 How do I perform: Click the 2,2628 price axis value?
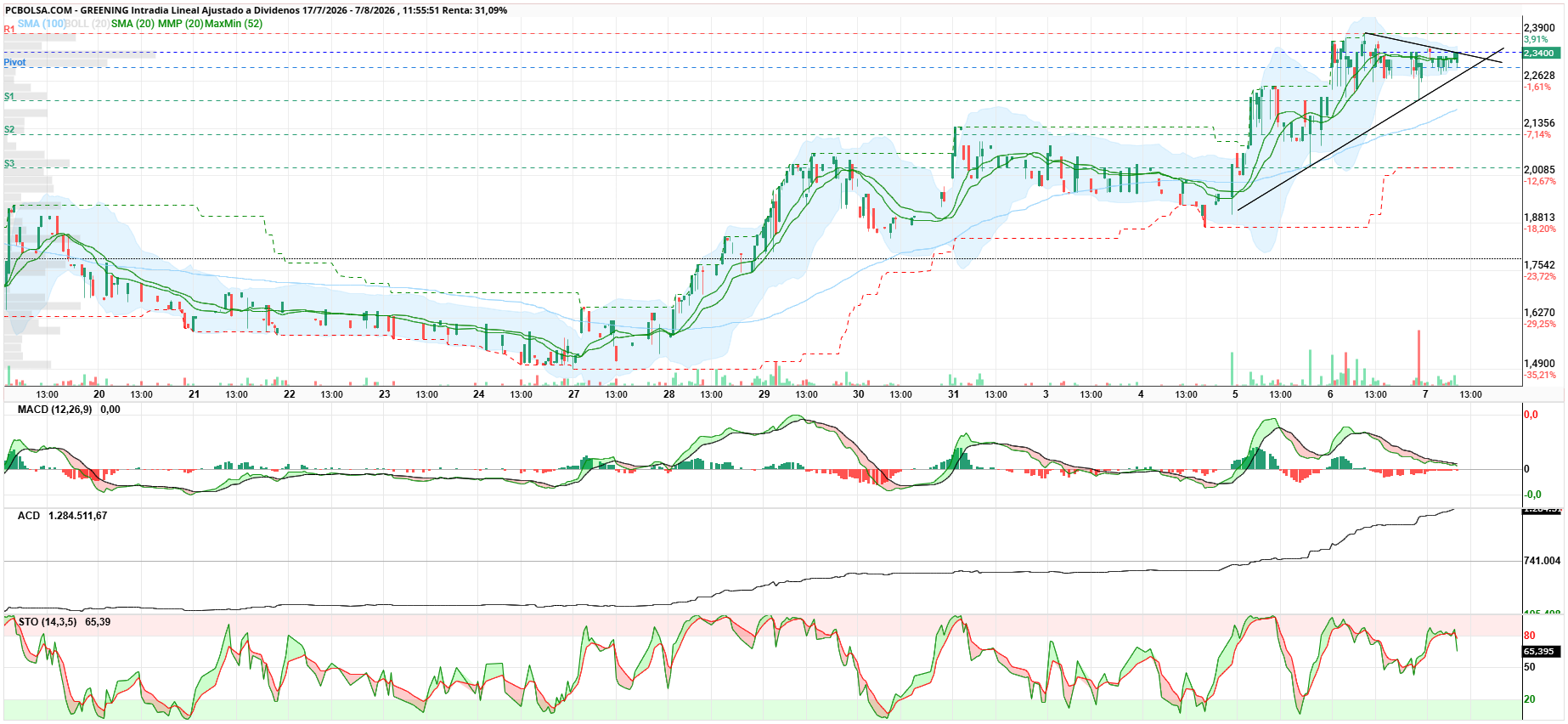pos(1539,76)
